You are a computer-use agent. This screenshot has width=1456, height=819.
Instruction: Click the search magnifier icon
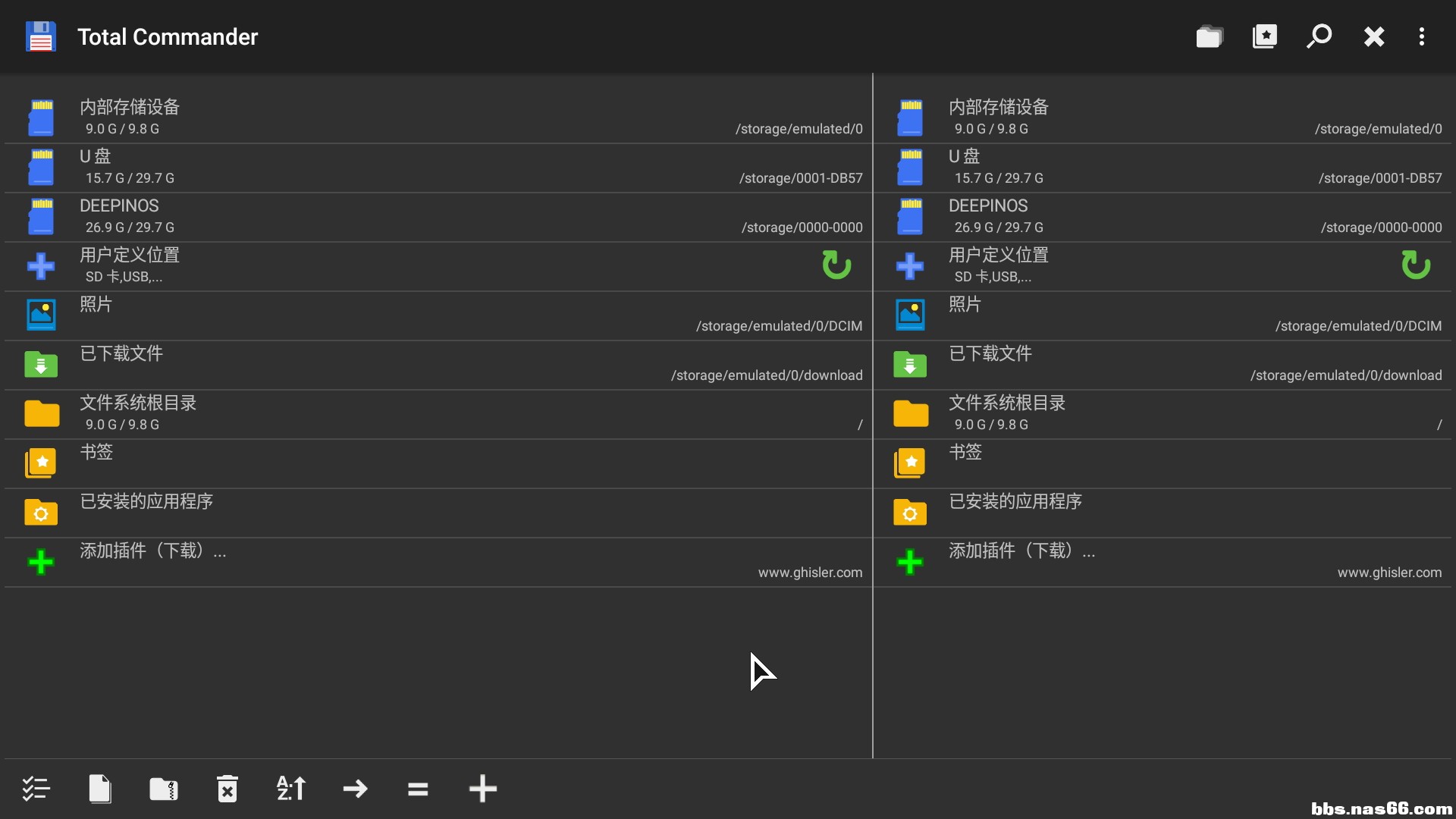pos(1319,36)
